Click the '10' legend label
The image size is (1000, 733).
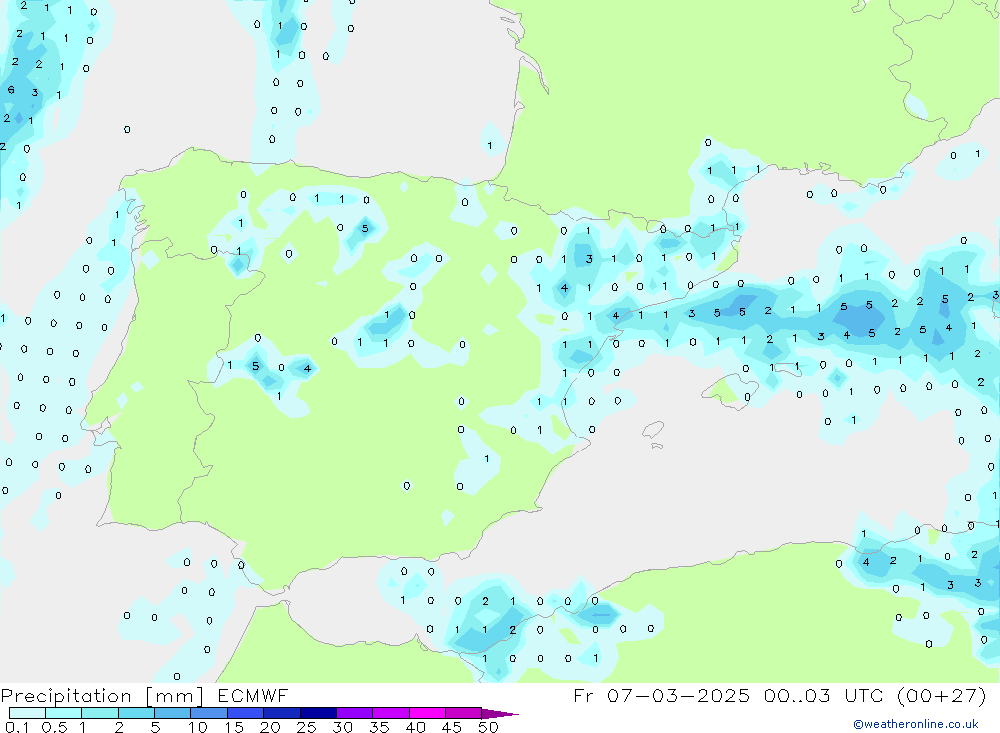[x=198, y=727]
